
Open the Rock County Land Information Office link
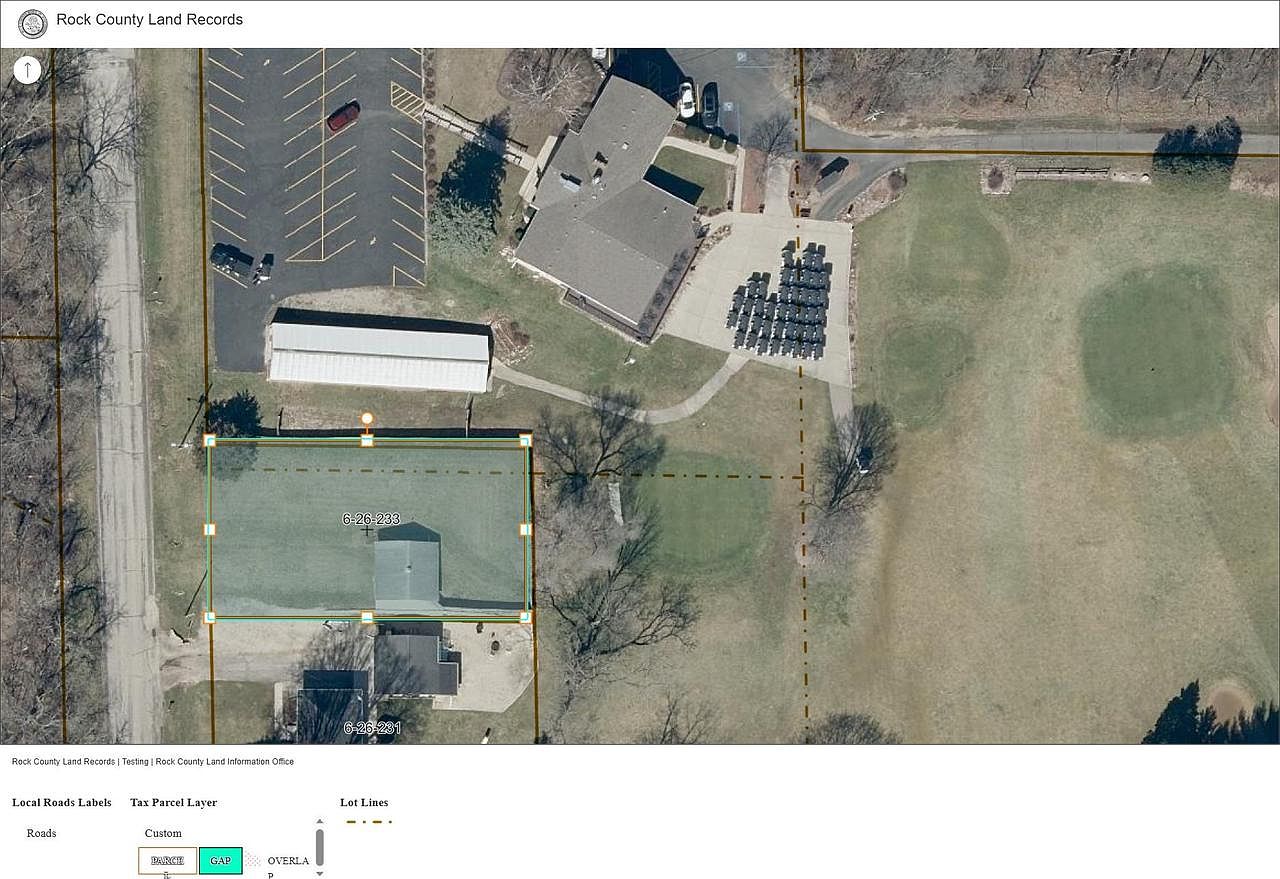[x=224, y=761]
